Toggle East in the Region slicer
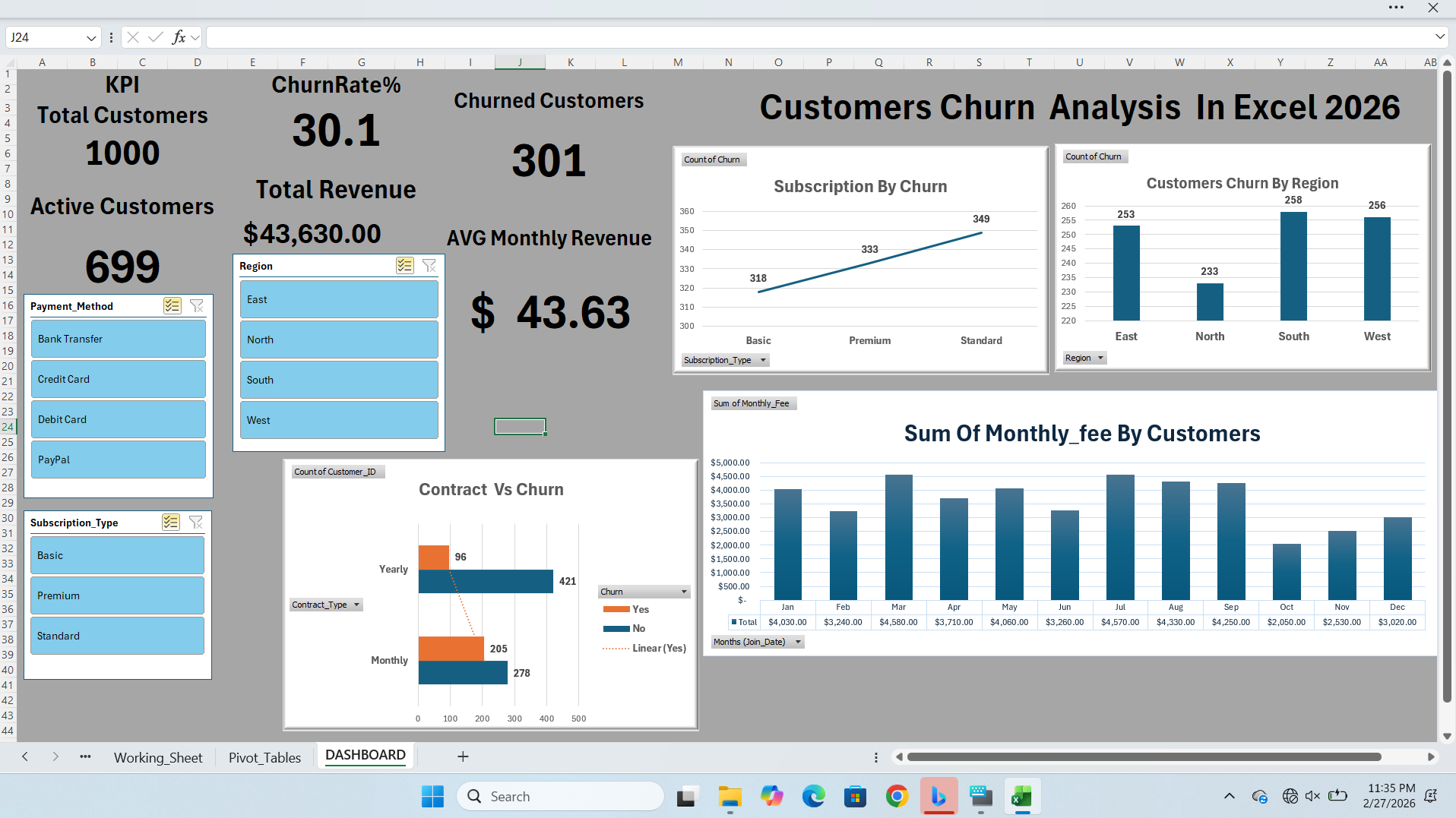This screenshot has width=1456, height=818. (338, 299)
